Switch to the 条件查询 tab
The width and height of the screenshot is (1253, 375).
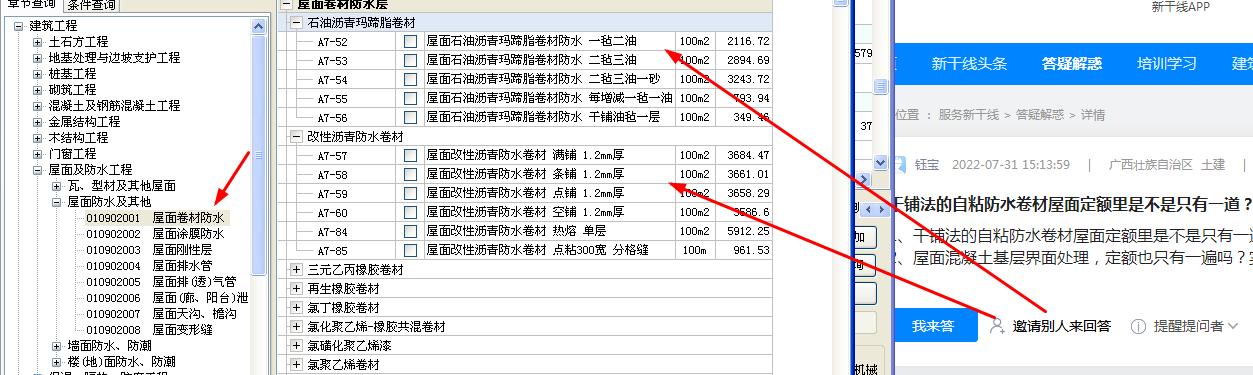91,5
